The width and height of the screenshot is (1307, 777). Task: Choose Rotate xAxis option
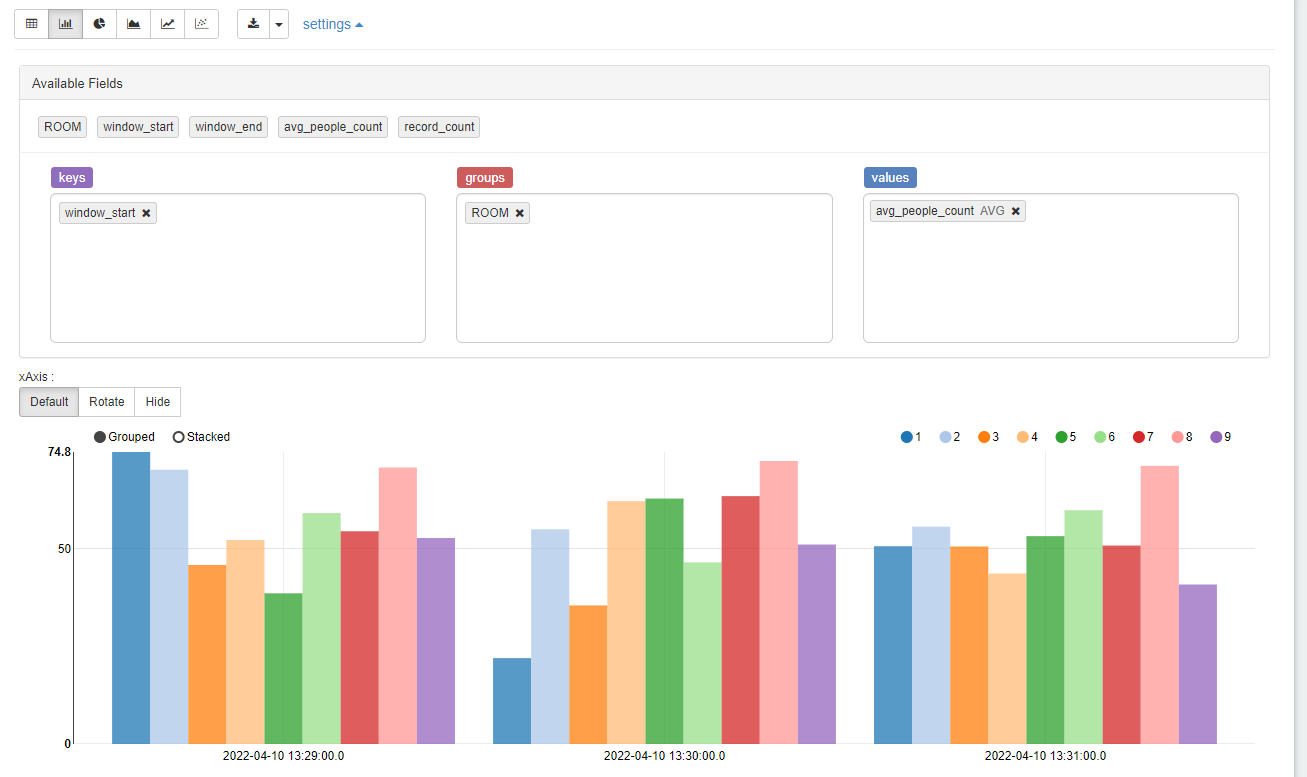(107, 402)
